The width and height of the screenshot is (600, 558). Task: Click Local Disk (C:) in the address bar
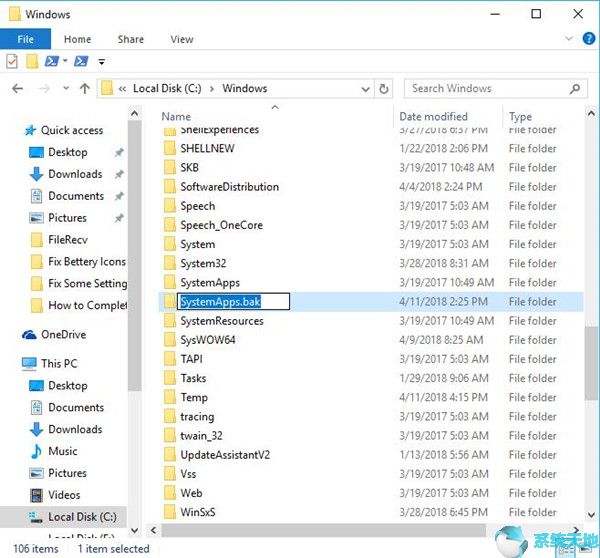click(167, 88)
